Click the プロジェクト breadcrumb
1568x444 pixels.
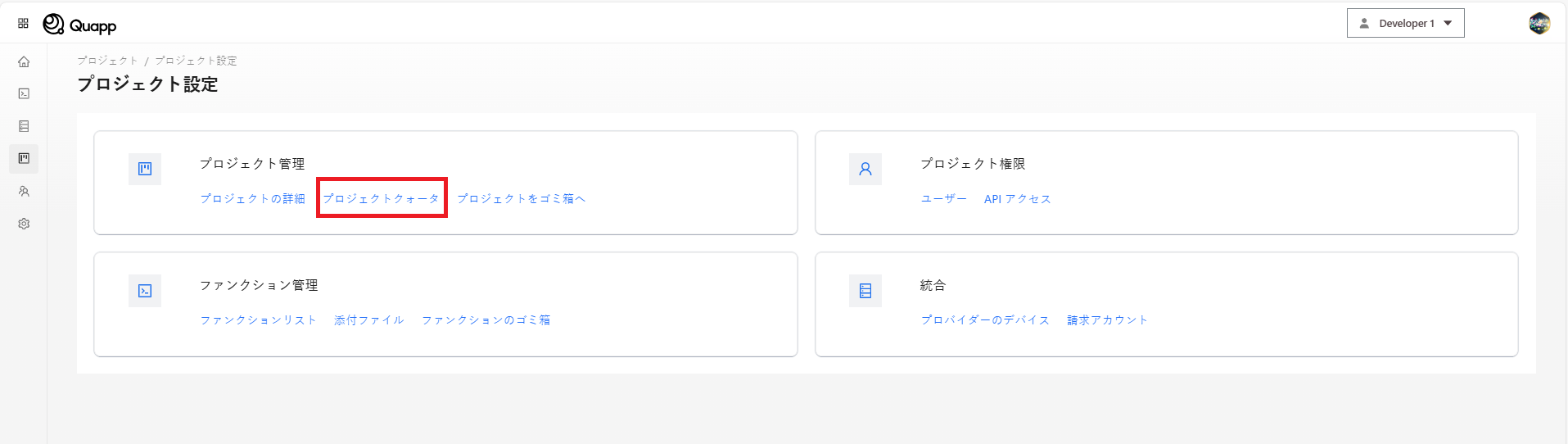point(107,61)
